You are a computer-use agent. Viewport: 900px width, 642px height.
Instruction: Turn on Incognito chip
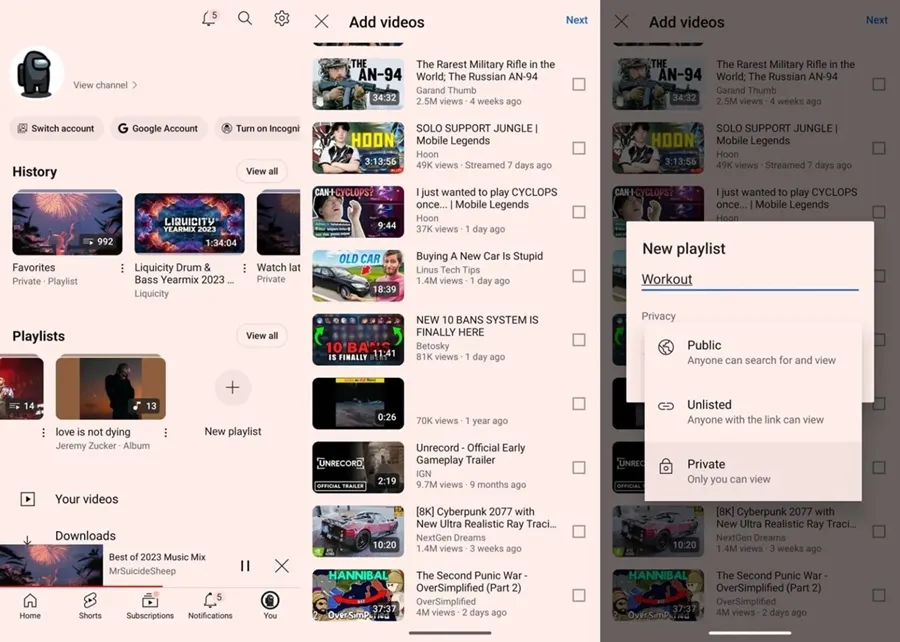(258, 129)
